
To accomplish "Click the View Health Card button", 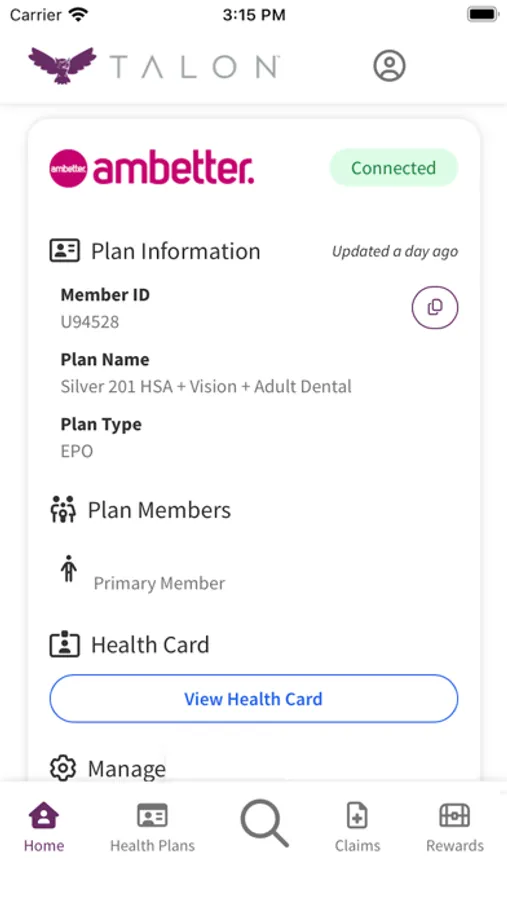I will (254, 699).
